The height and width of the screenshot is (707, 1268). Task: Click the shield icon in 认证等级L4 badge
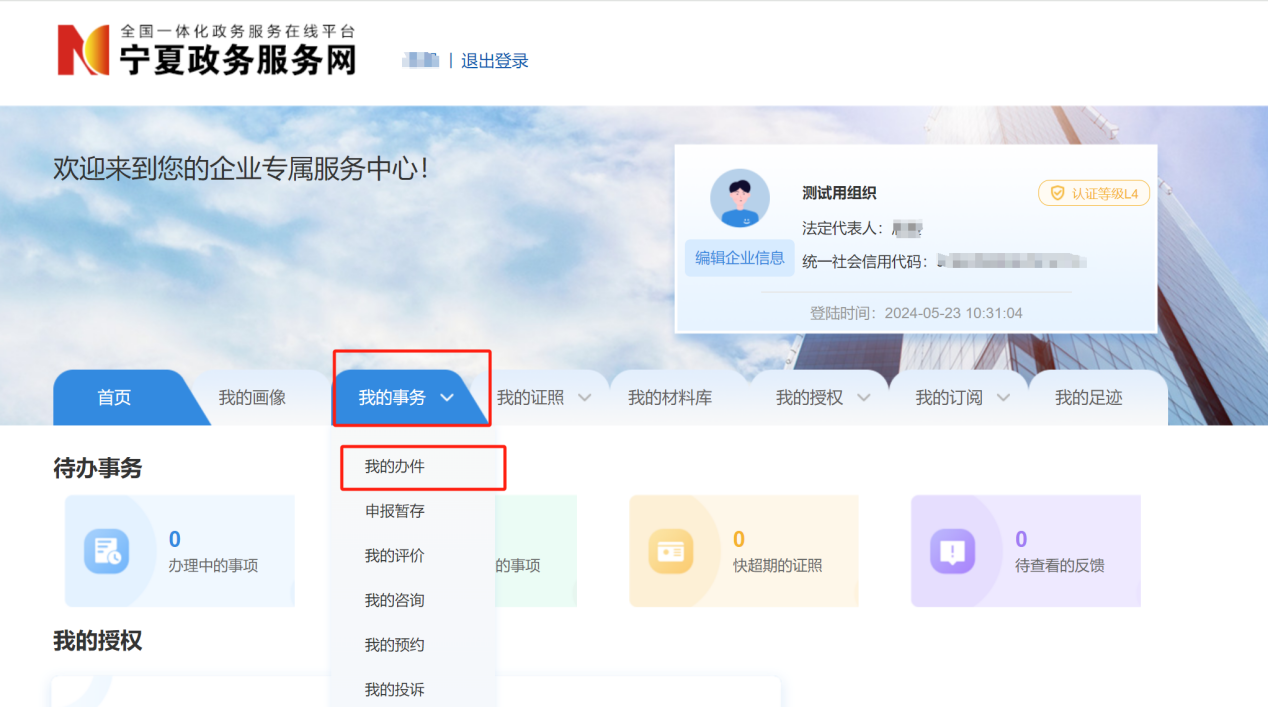(x=1057, y=194)
